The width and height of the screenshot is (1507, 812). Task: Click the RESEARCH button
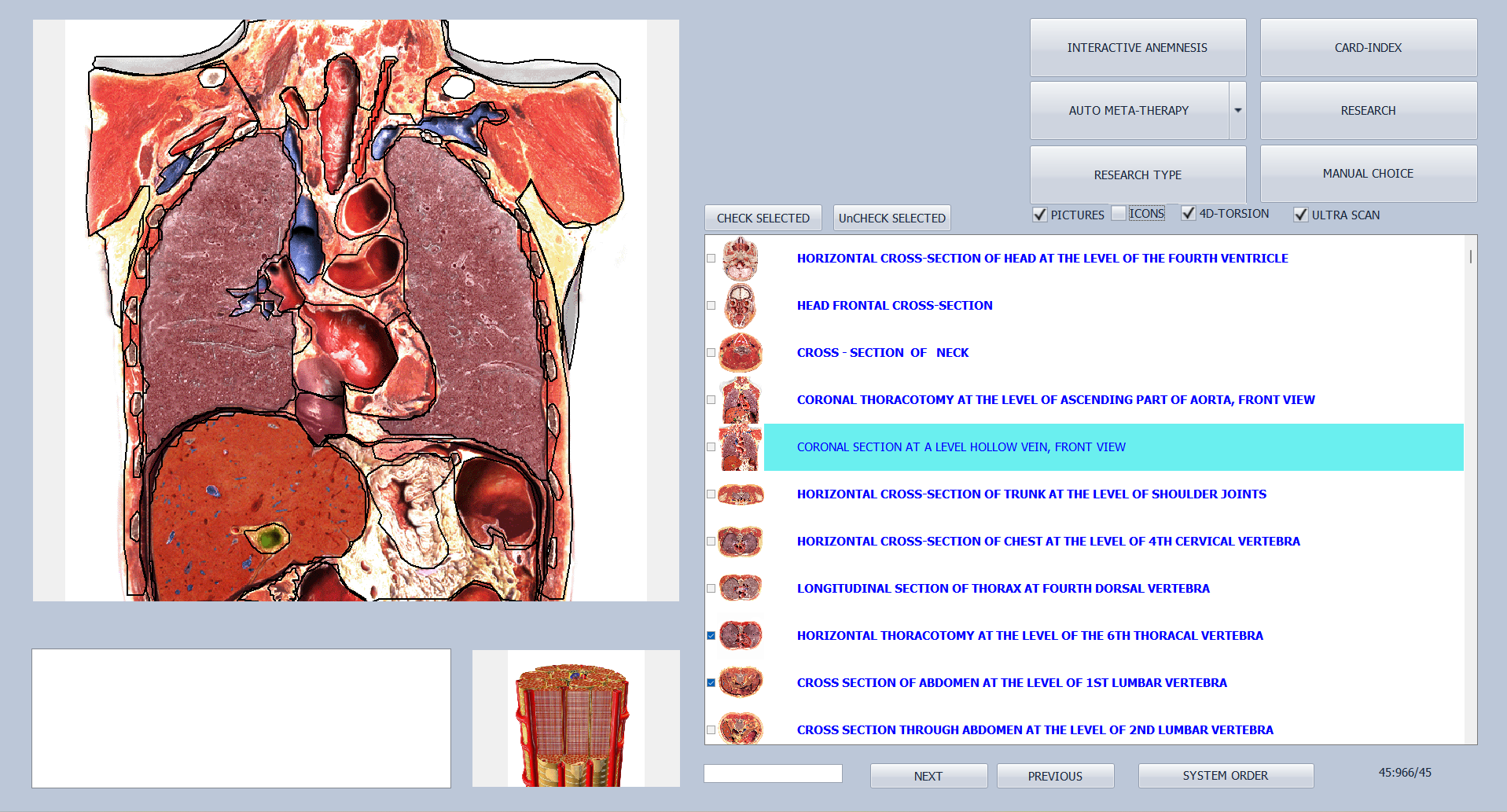tap(1368, 111)
